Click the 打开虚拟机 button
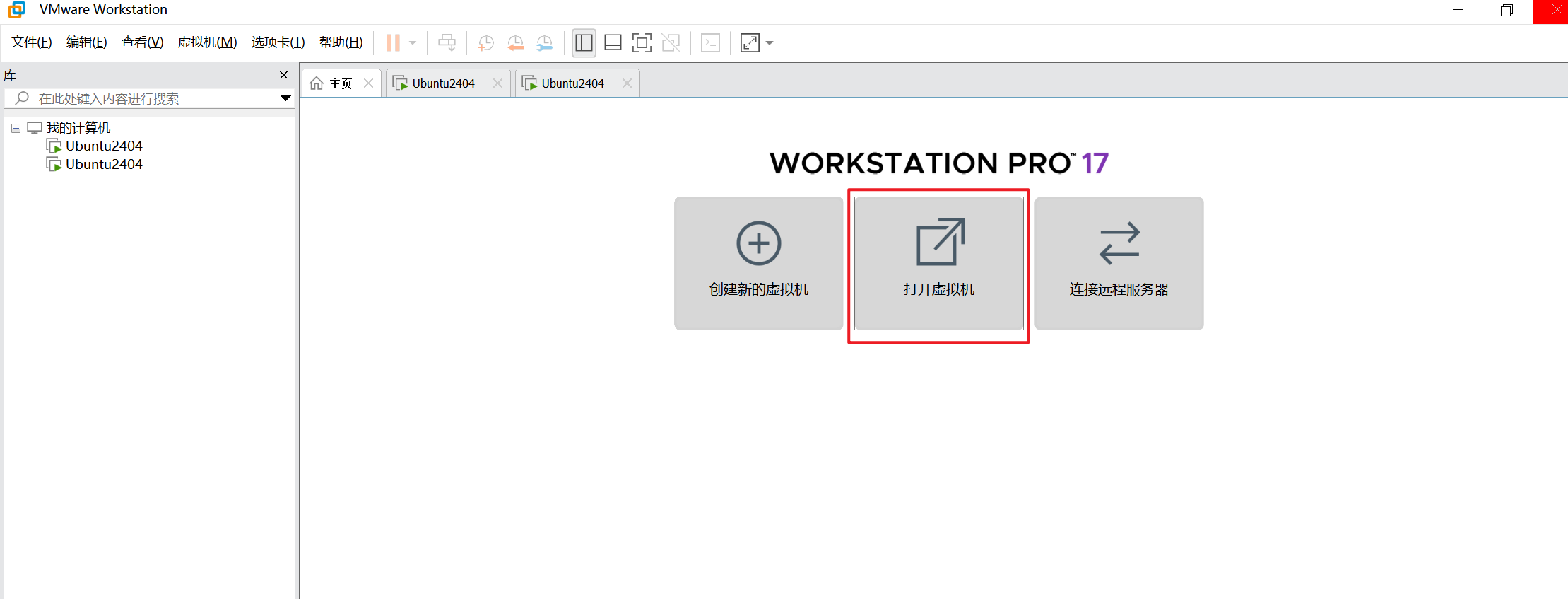 click(x=938, y=263)
